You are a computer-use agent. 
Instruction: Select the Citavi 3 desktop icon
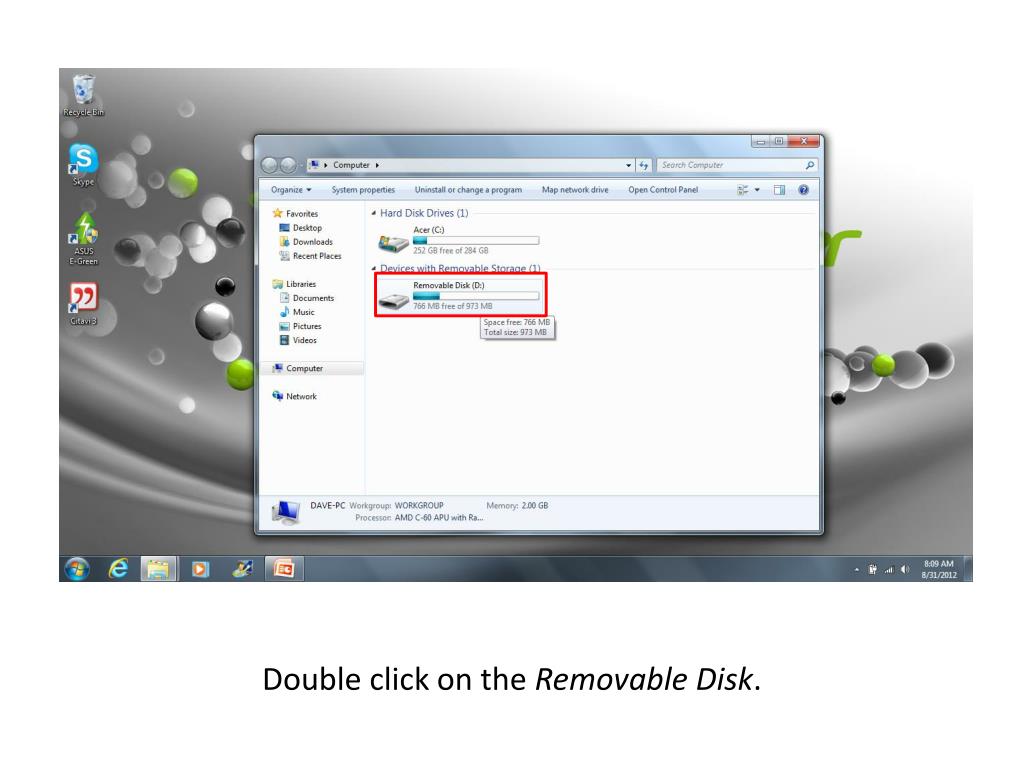click(84, 304)
